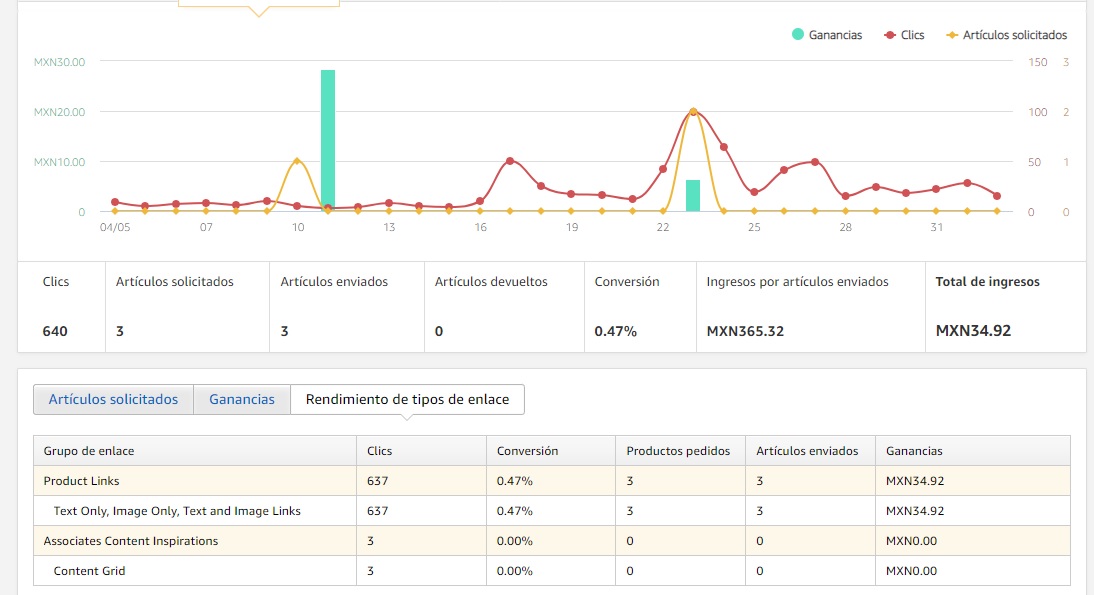Click the tall green earnings bar

pyautogui.click(x=328, y=140)
